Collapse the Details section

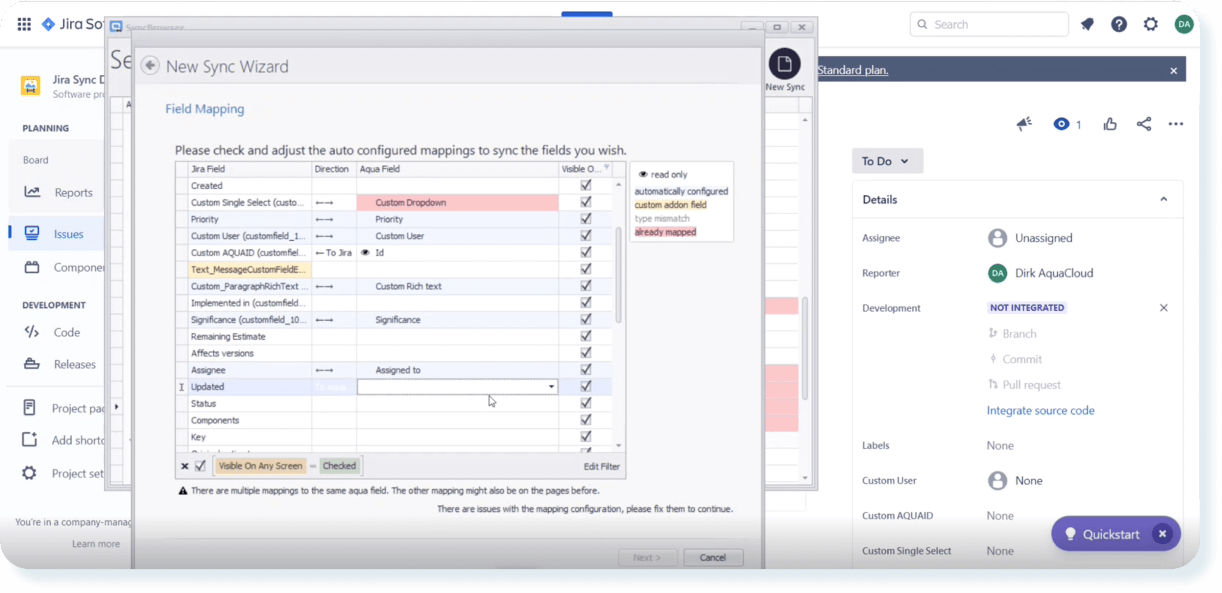[1163, 199]
